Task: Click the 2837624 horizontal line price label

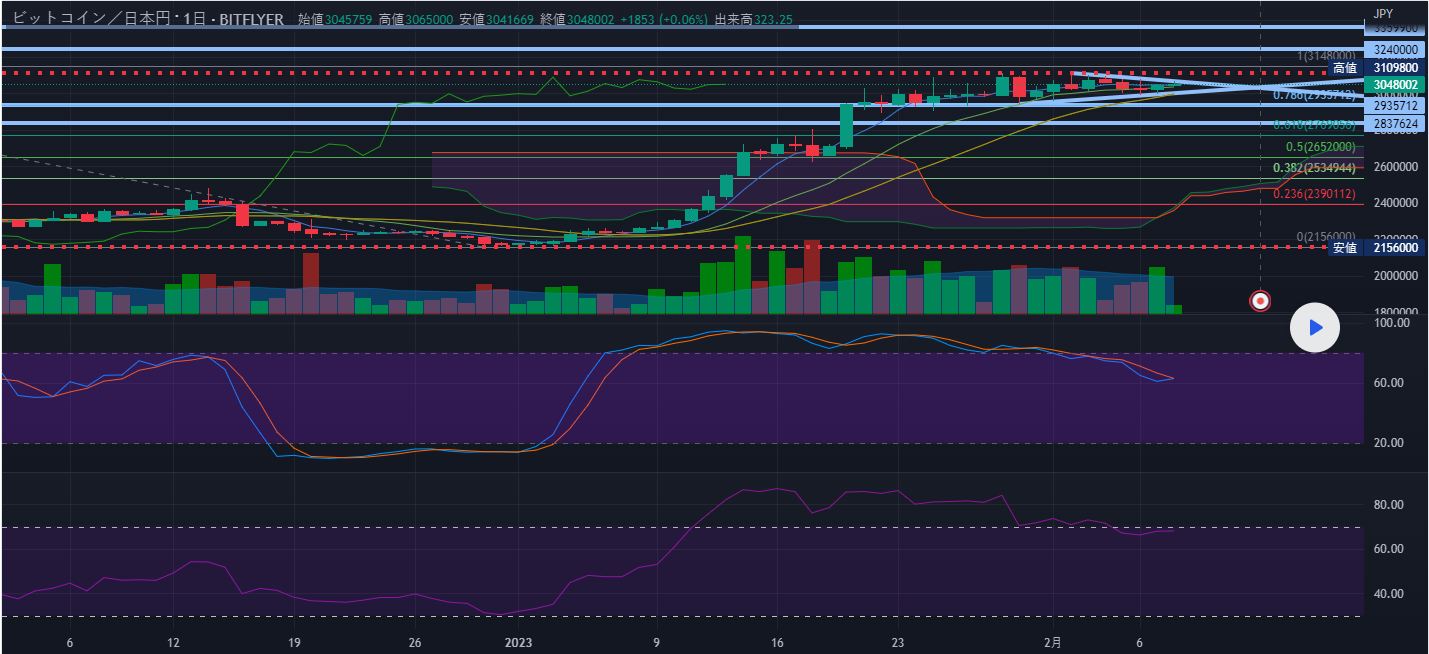Action: coord(1396,125)
